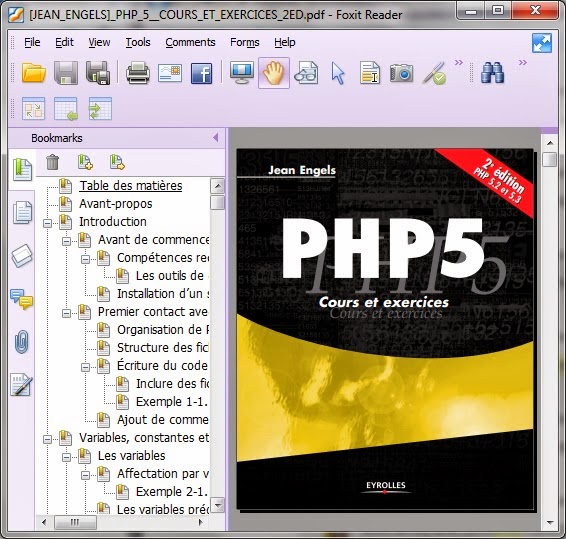Collapse the Avant de commencer node

(x=66, y=242)
